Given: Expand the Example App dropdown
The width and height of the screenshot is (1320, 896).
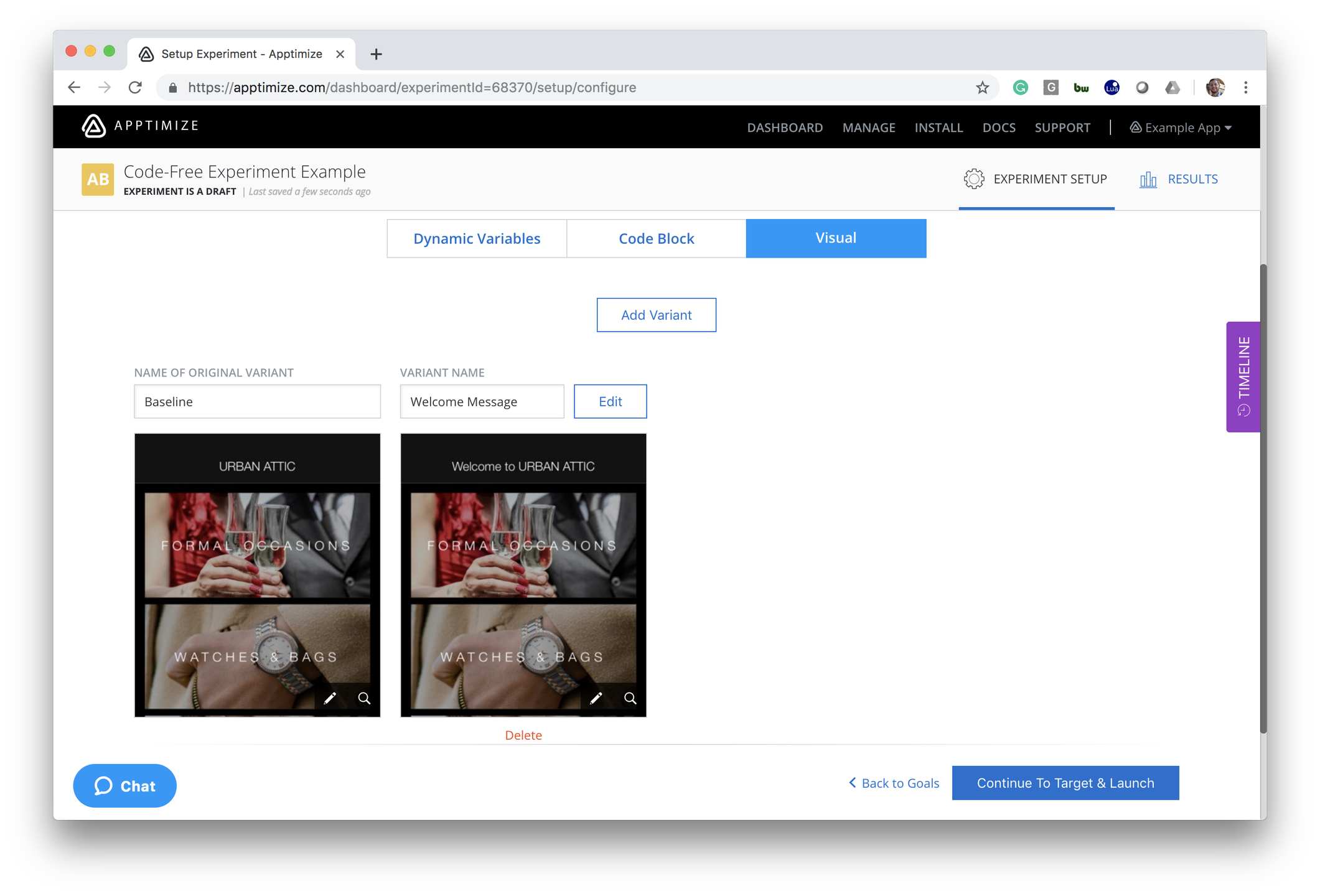Looking at the screenshot, I should (x=1181, y=128).
